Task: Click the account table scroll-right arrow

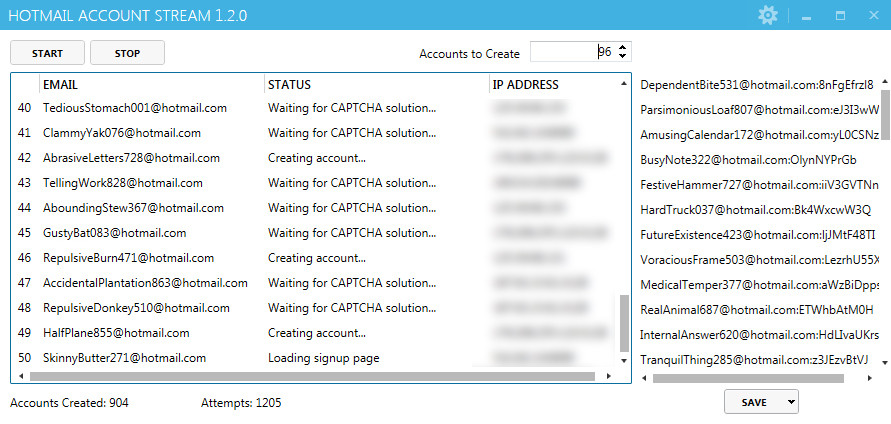Action: [609, 376]
